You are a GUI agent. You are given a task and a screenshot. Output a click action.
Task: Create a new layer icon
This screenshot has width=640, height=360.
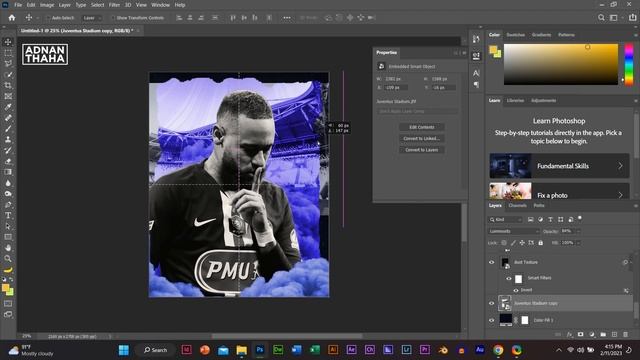[614, 335]
